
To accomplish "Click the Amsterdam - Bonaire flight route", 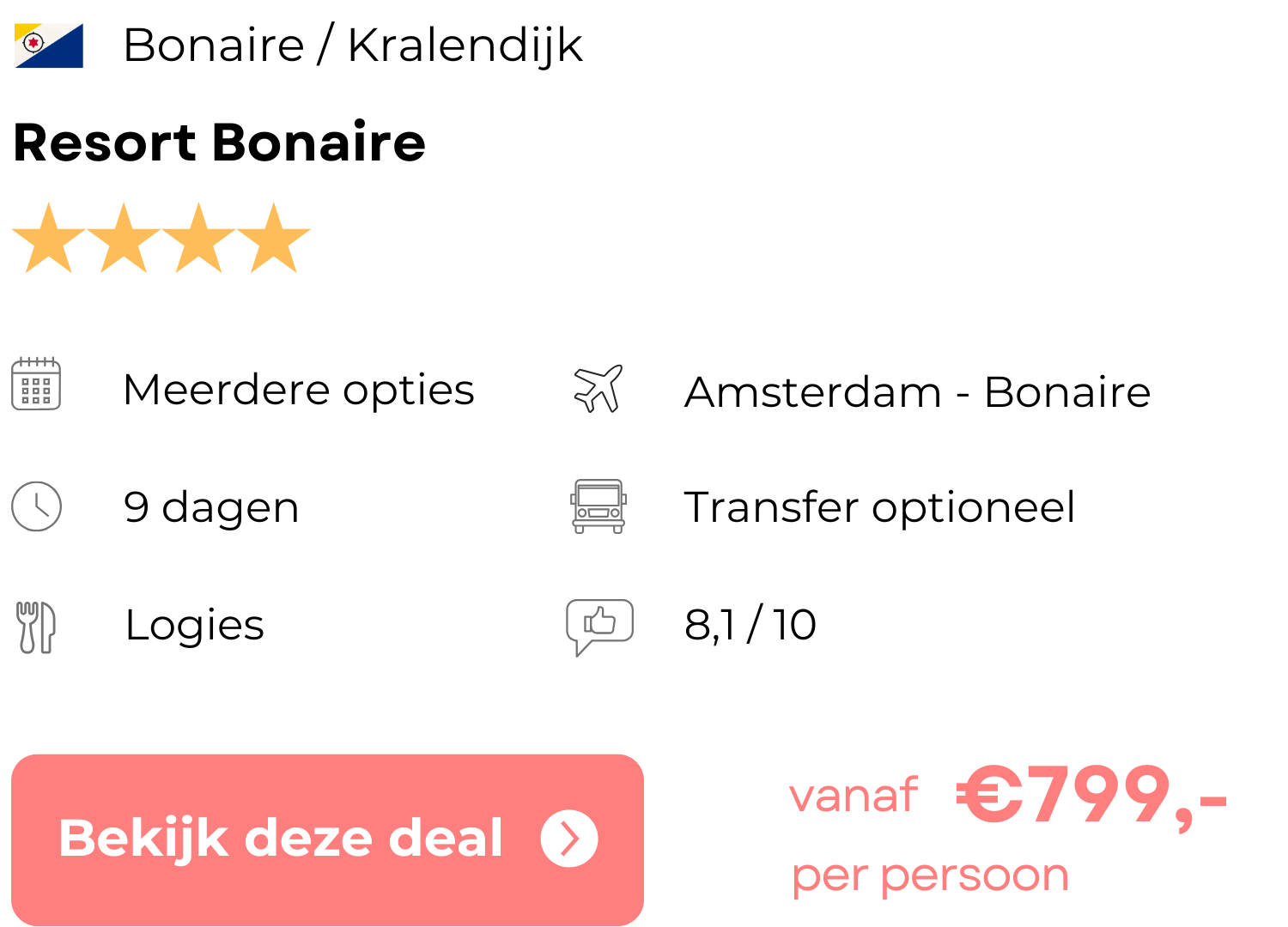I will 917,392.
